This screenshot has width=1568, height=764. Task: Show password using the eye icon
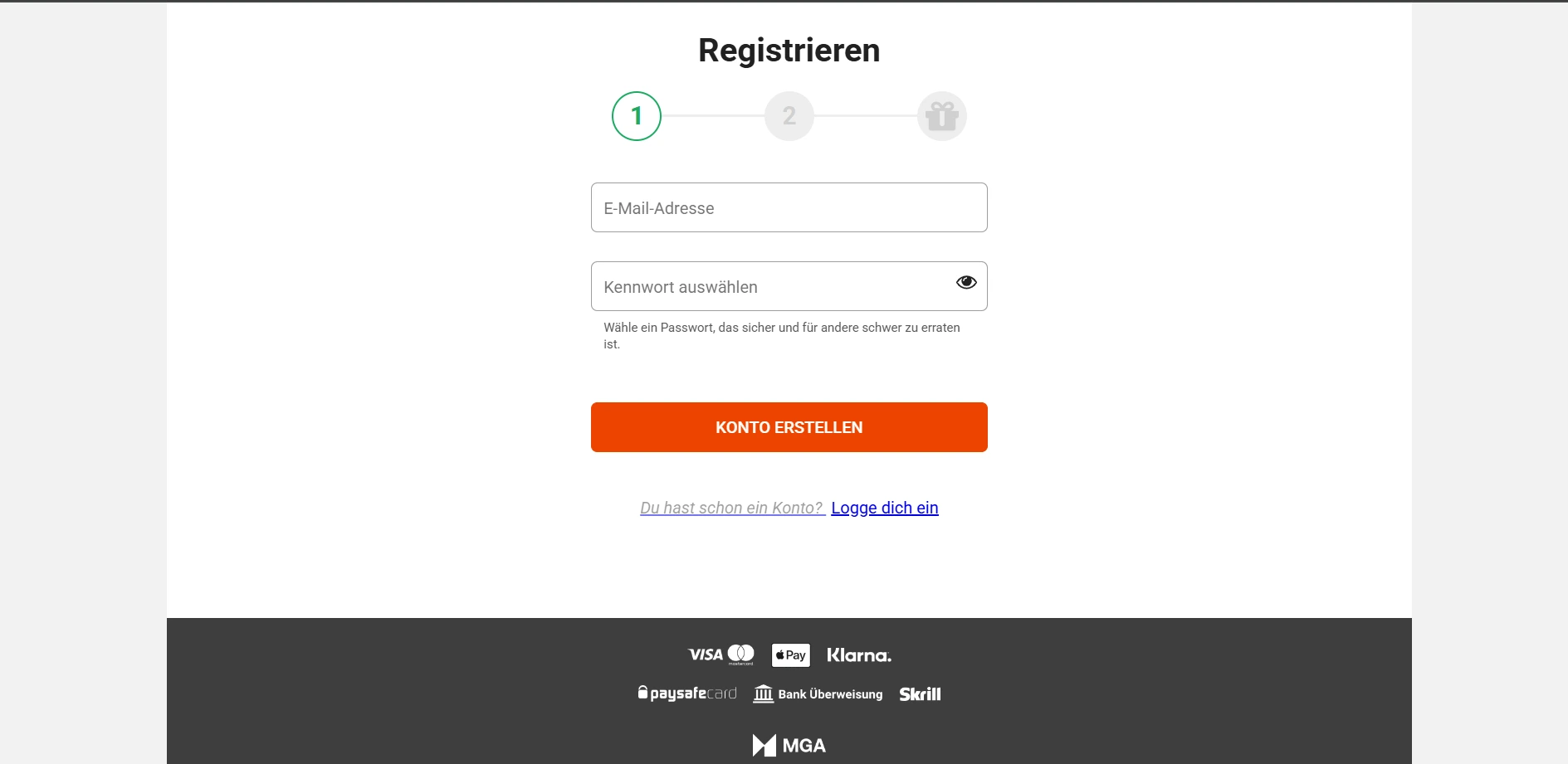[966, 283]
